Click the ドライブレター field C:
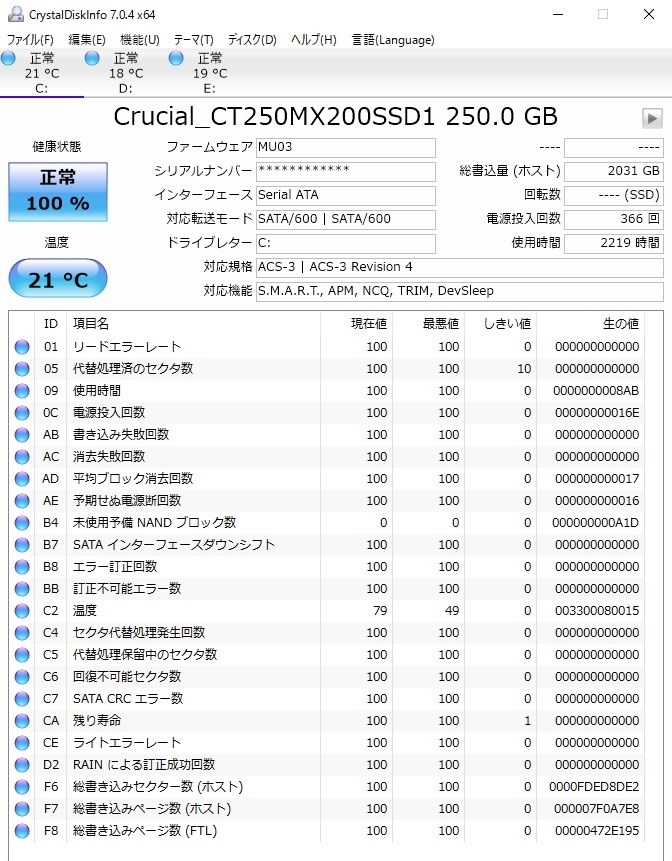The image size is (672, 861). click(x=346, y=243)
